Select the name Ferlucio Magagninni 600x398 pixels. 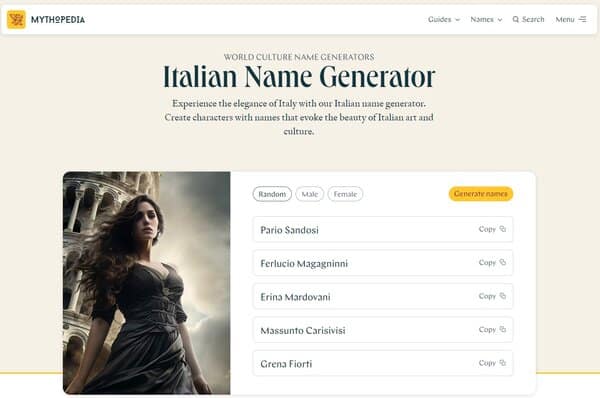[x=304, y=264]
